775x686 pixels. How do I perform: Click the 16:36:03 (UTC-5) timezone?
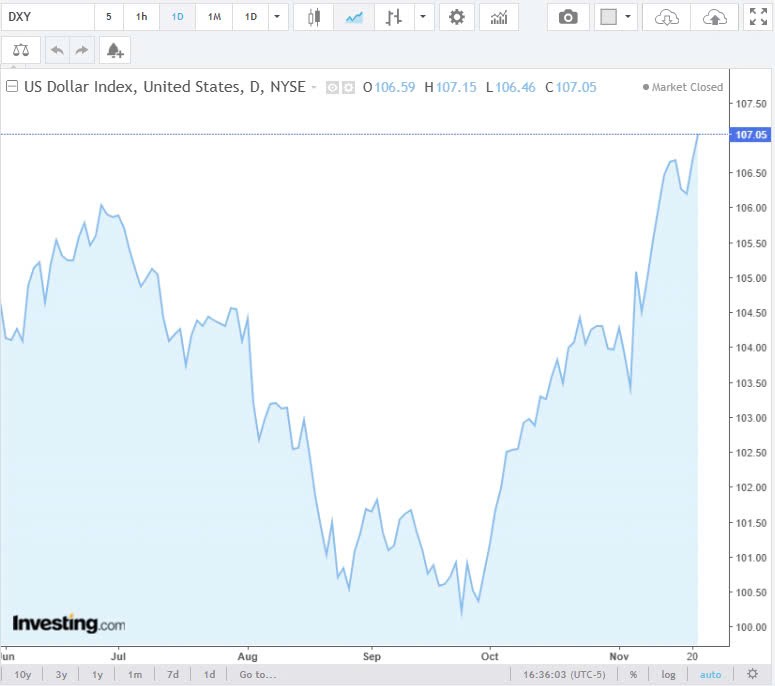564,675
